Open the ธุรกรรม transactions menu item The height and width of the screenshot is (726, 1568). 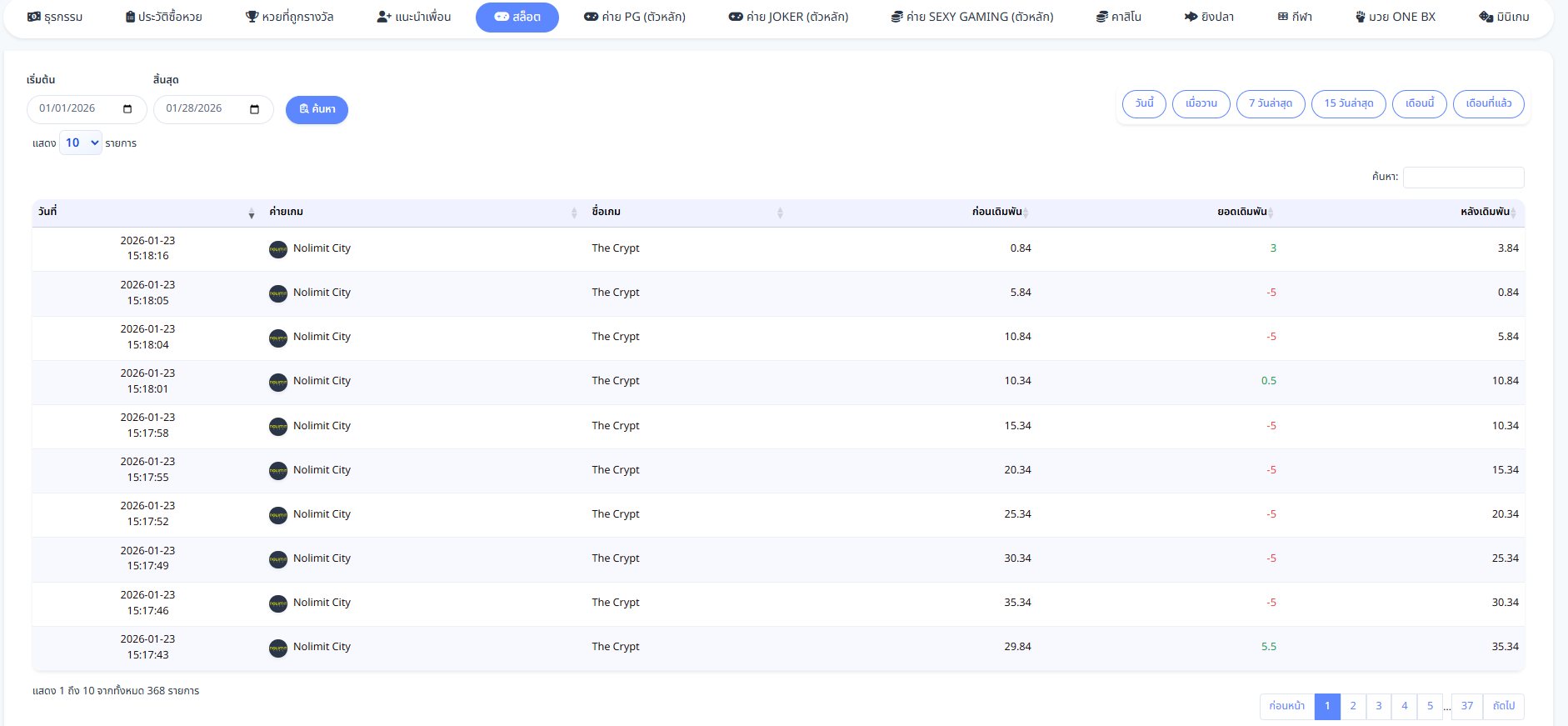click(x=55, y=17)
